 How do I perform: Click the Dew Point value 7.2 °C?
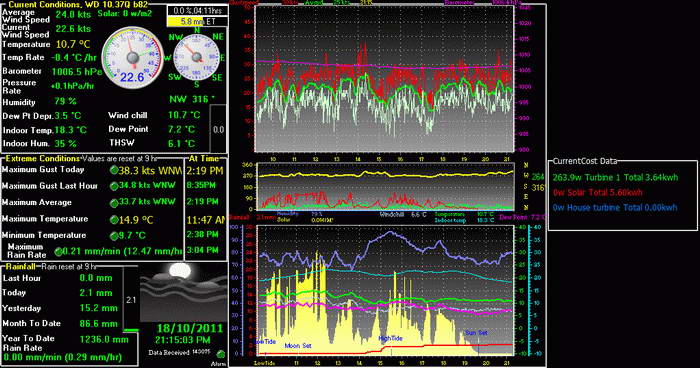[x=182, y=130]
